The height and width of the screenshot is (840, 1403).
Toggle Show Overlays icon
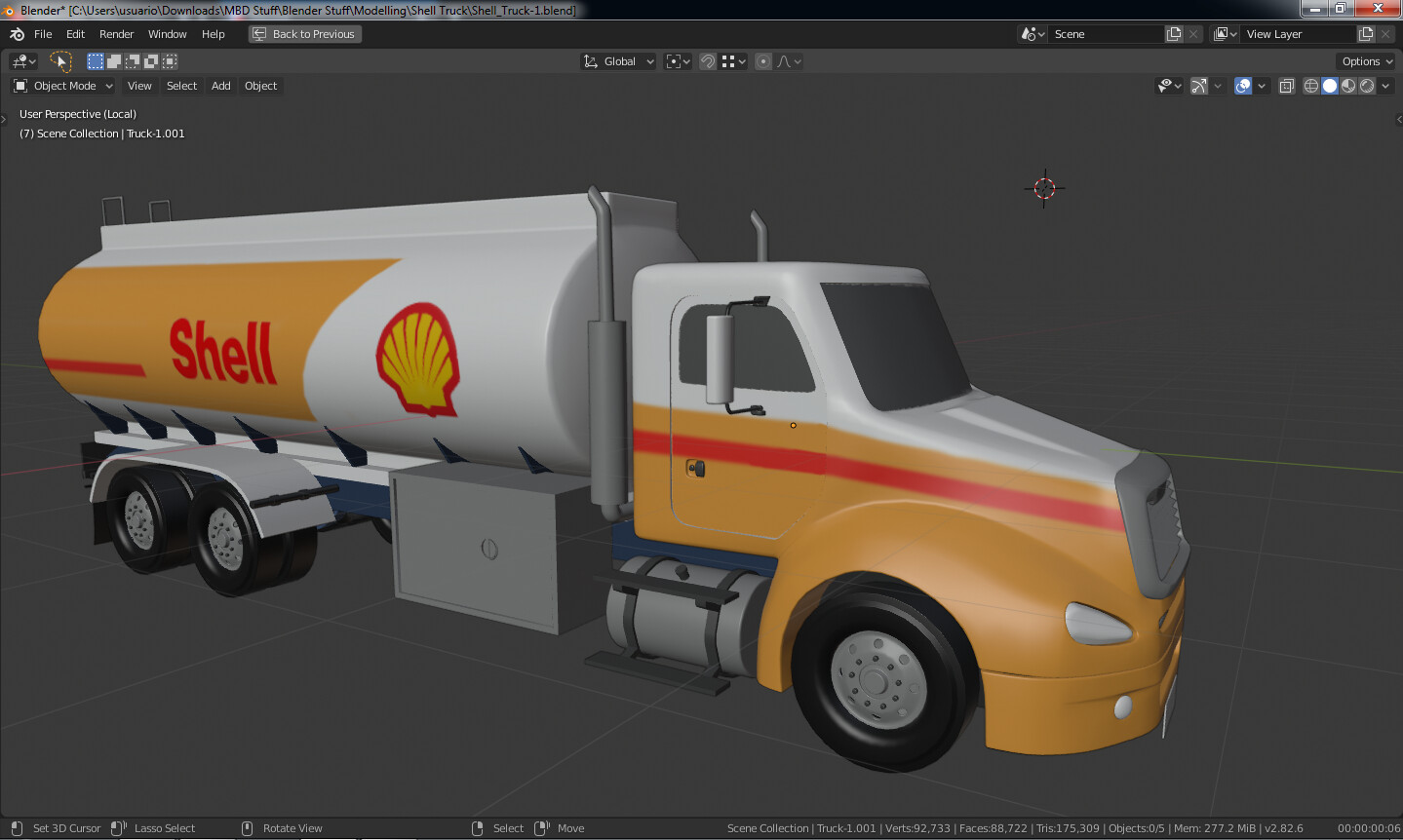coord(1243,86)
